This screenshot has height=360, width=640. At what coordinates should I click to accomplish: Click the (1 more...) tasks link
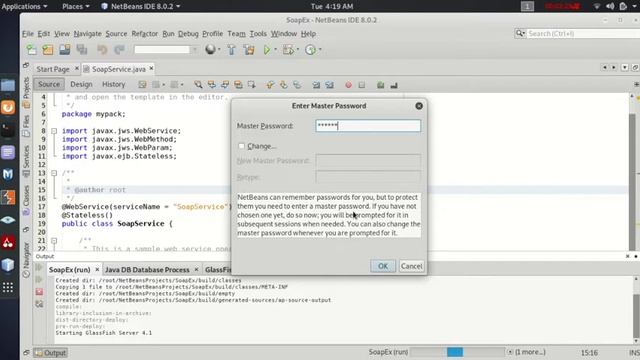point(530,352)
